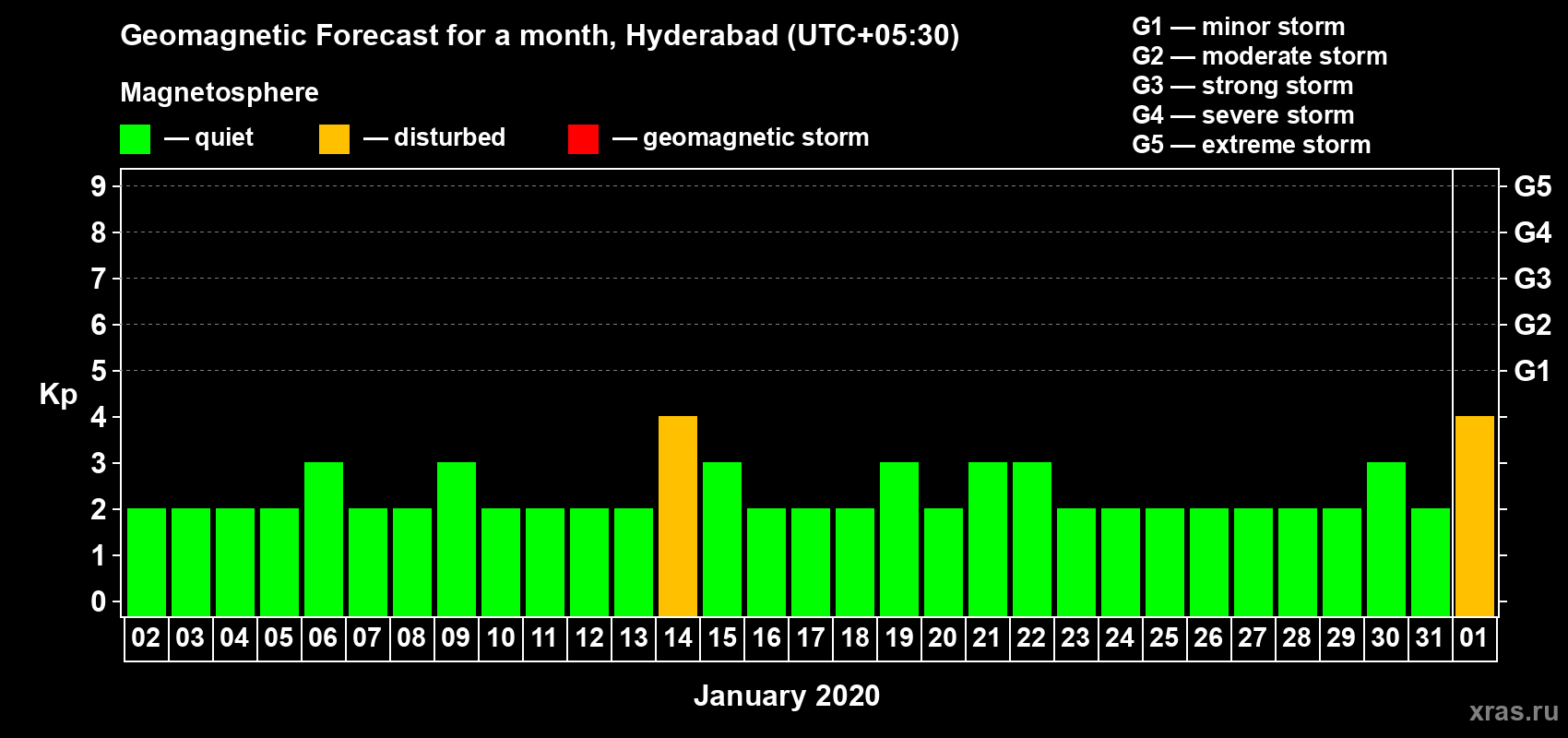Click date label 10 on the axis
The height and width of the screenshot is (738, 1568).
pos(501,637)
